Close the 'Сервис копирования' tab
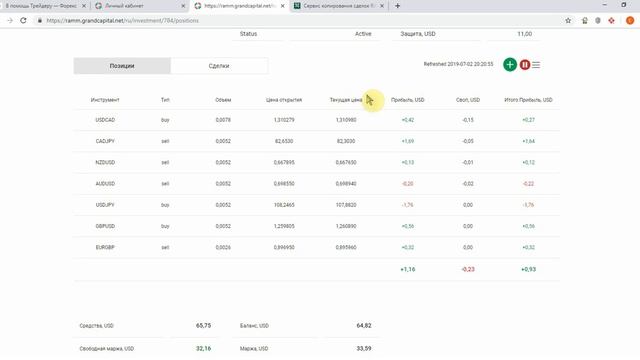 click(382, 6)
